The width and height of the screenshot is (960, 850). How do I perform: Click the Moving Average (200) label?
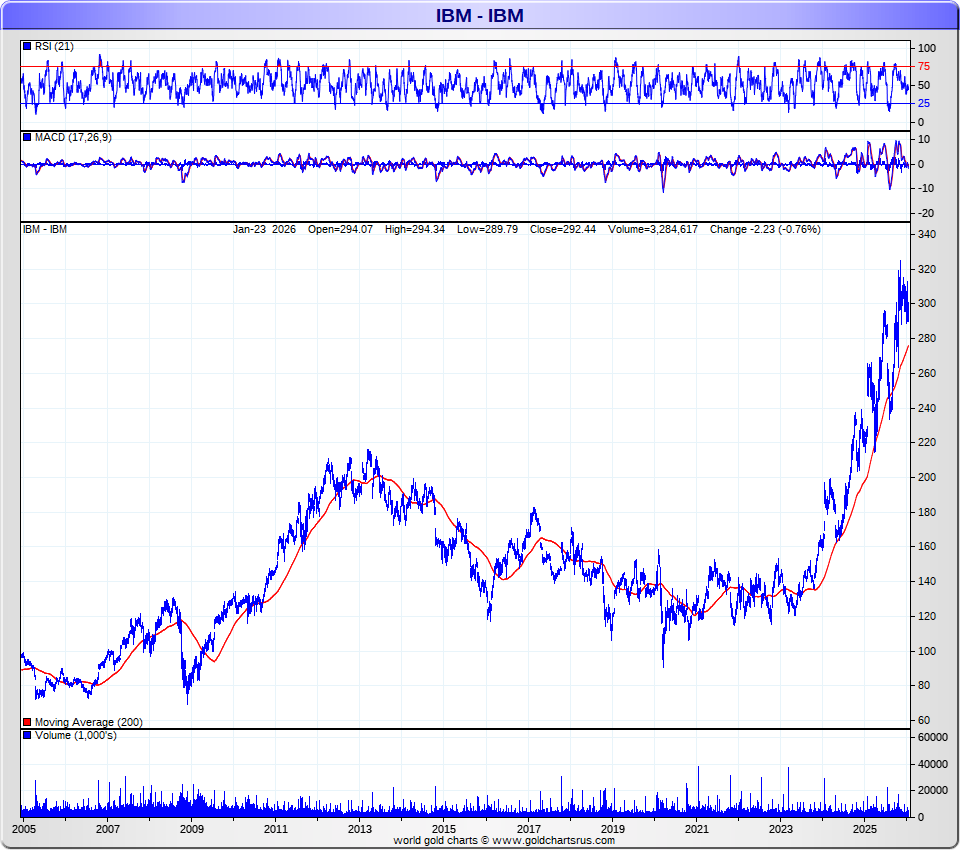coord(89,722)
